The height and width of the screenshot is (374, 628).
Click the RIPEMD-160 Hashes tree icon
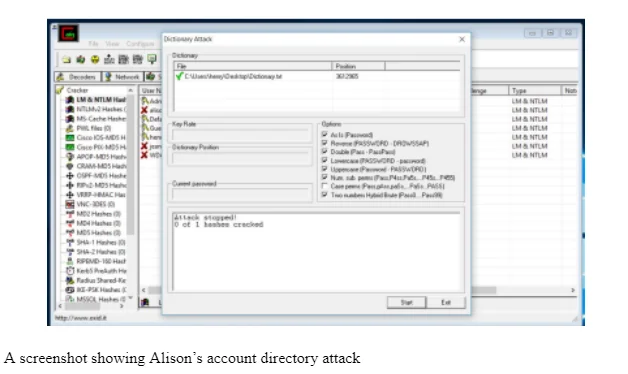tap(70, 261)
